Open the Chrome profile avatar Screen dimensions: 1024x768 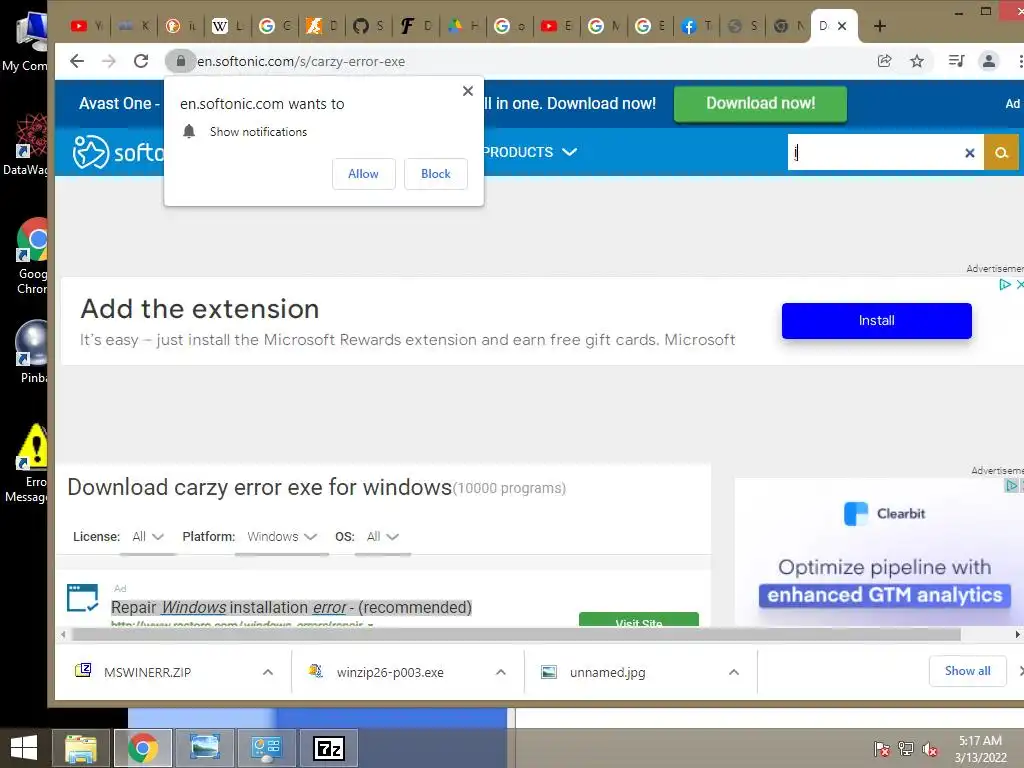(x=989, y=61)
